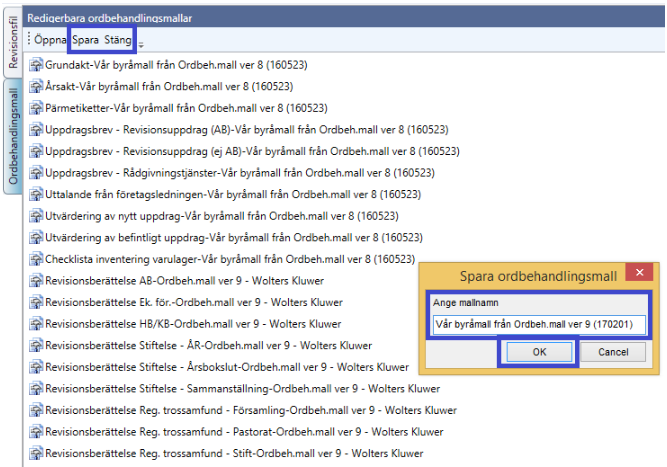
Task: Open the toolbar overflow arrow
Action: 141,44
